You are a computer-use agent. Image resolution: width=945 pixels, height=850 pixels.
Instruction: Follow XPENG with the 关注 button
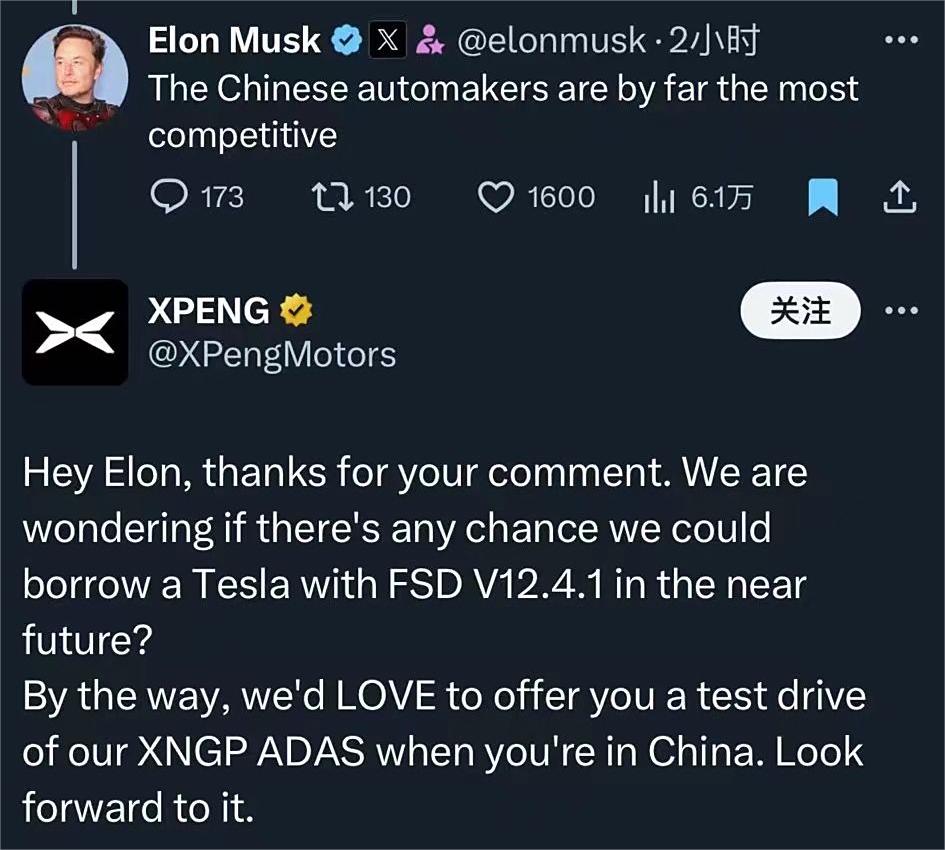pos(800,311)
